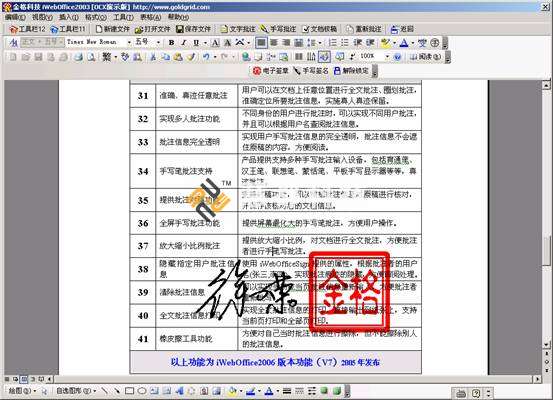553x400 pixels.
Task: Click the character border A icon
Action: (215, 43)
